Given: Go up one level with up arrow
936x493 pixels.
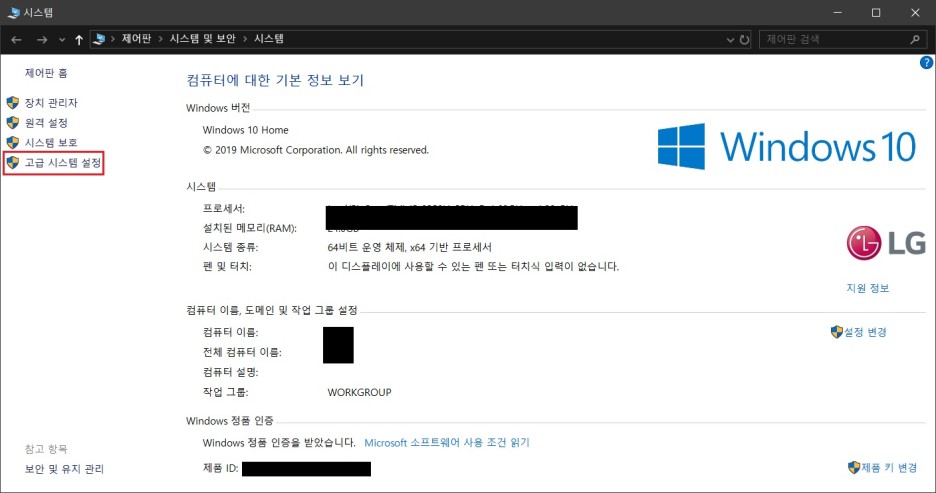Looking at the screenshot, I should tap(79, 39).
